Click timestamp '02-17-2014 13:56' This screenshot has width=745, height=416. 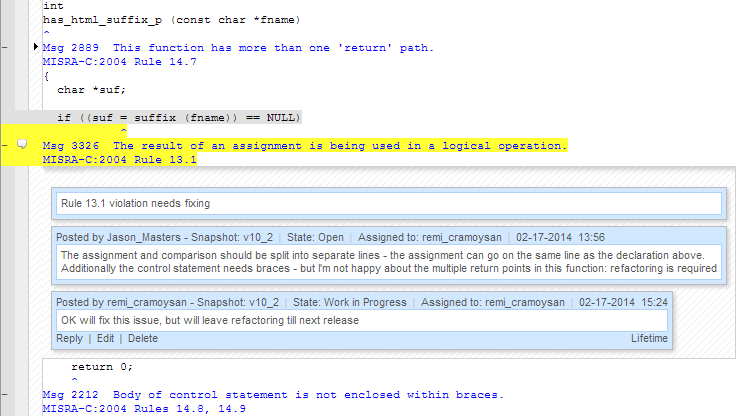pos(560,237)
